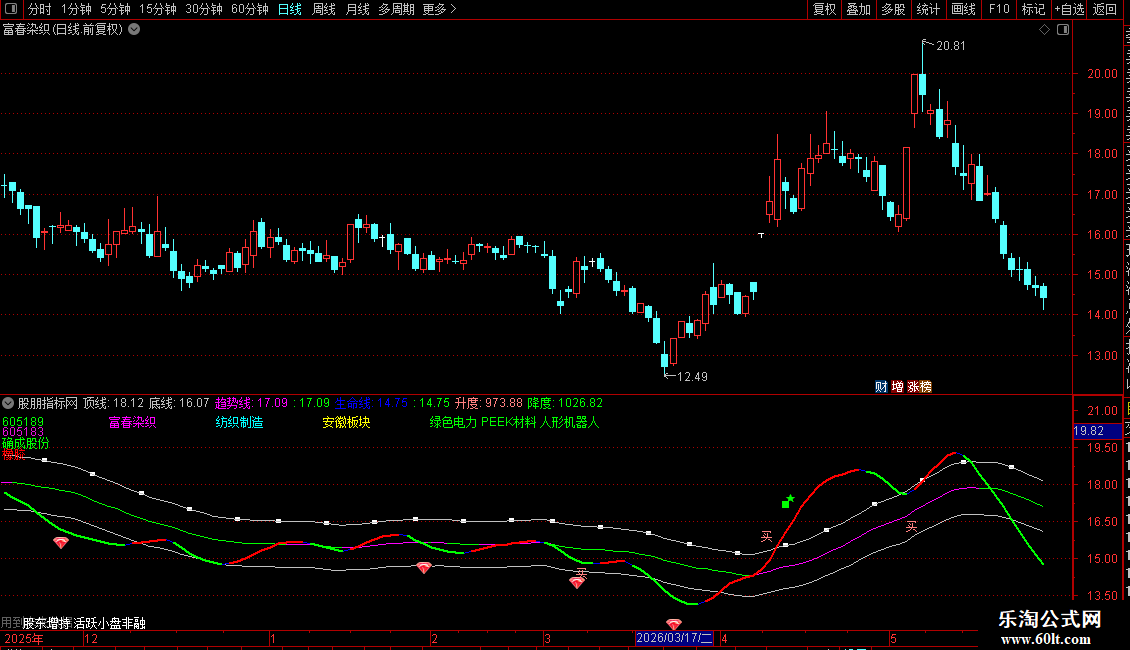Screen dimensions: 1130x650
Task: Click the 降度: 1026.82 value
Action: coord(565,403)
